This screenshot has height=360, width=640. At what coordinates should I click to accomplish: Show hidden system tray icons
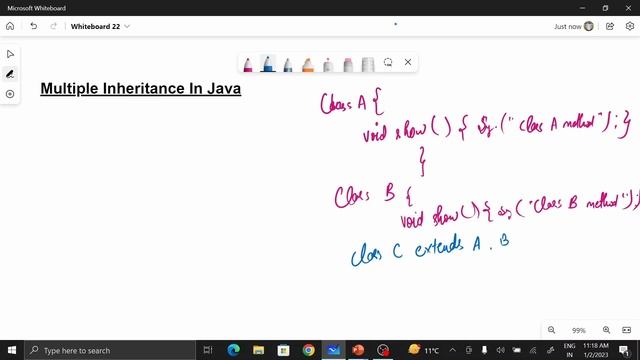tap(452, 350)
